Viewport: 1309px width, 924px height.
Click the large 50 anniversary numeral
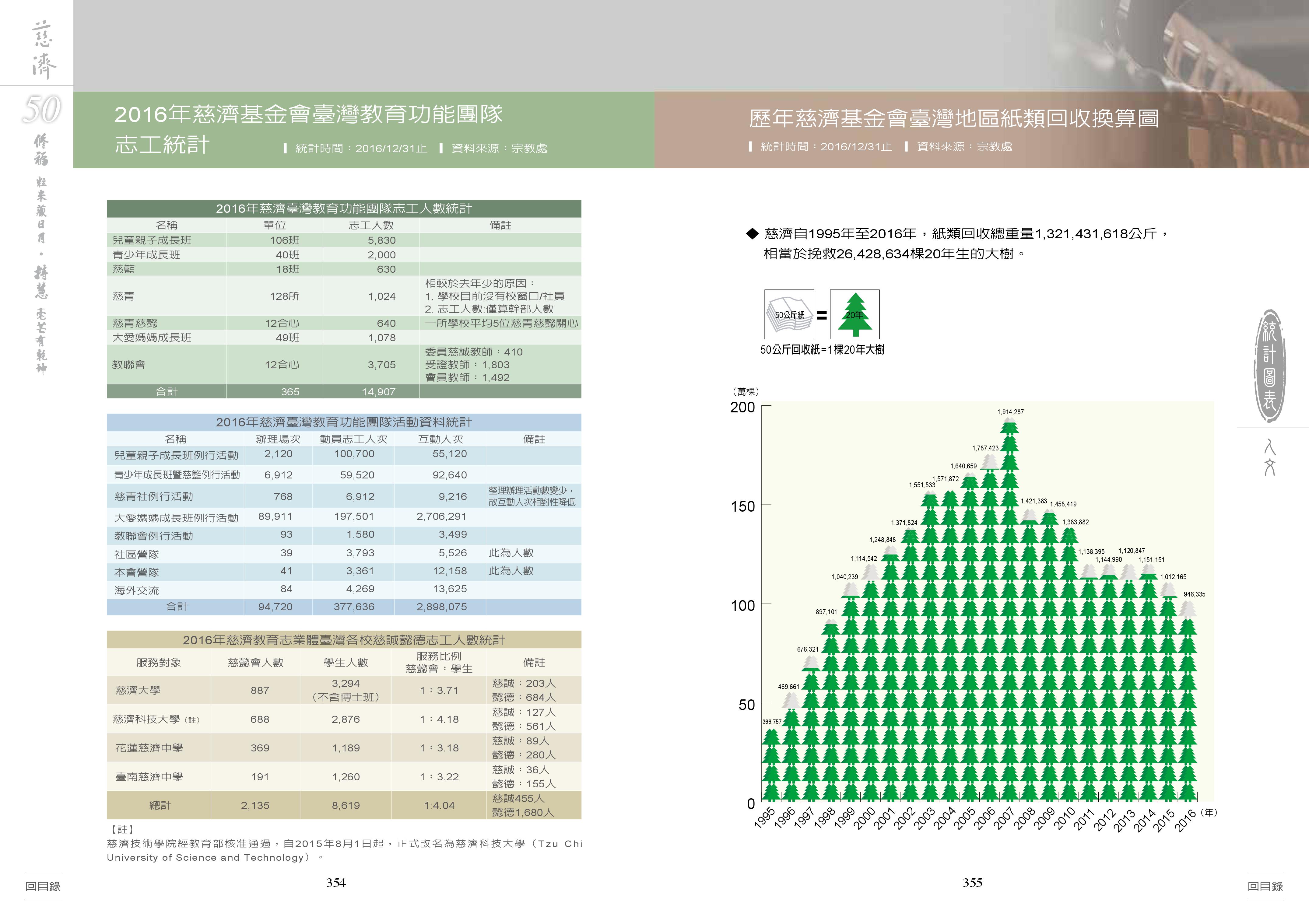(x=42, y=109)
